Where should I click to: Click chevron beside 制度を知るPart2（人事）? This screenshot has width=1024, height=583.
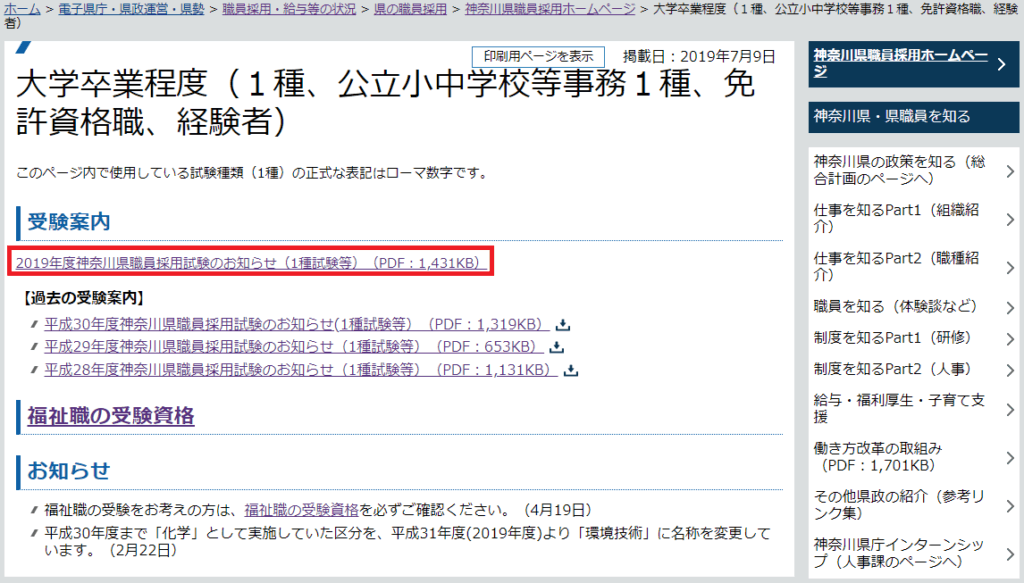click(1010, 369)
